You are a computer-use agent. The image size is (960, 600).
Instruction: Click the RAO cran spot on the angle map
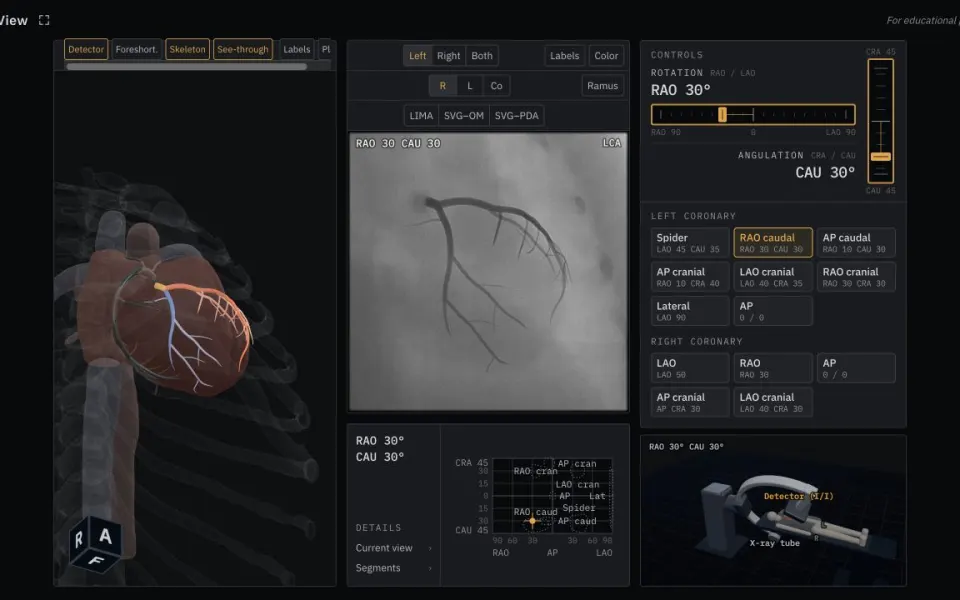click(536, 471)
